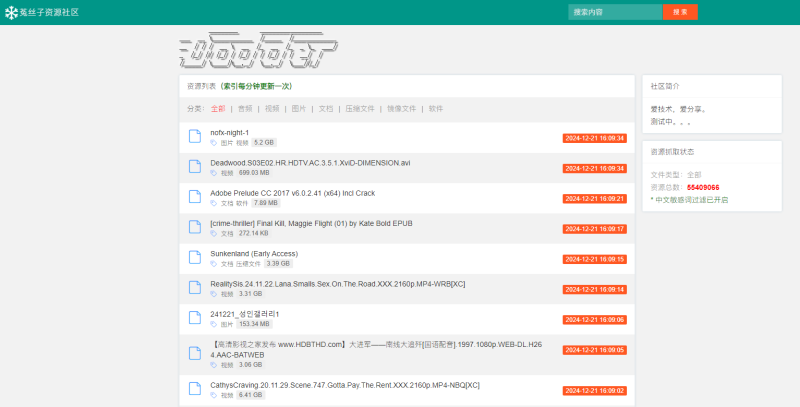Click the file icon beside Deadwood.S03E02 entry

(194, 167)
